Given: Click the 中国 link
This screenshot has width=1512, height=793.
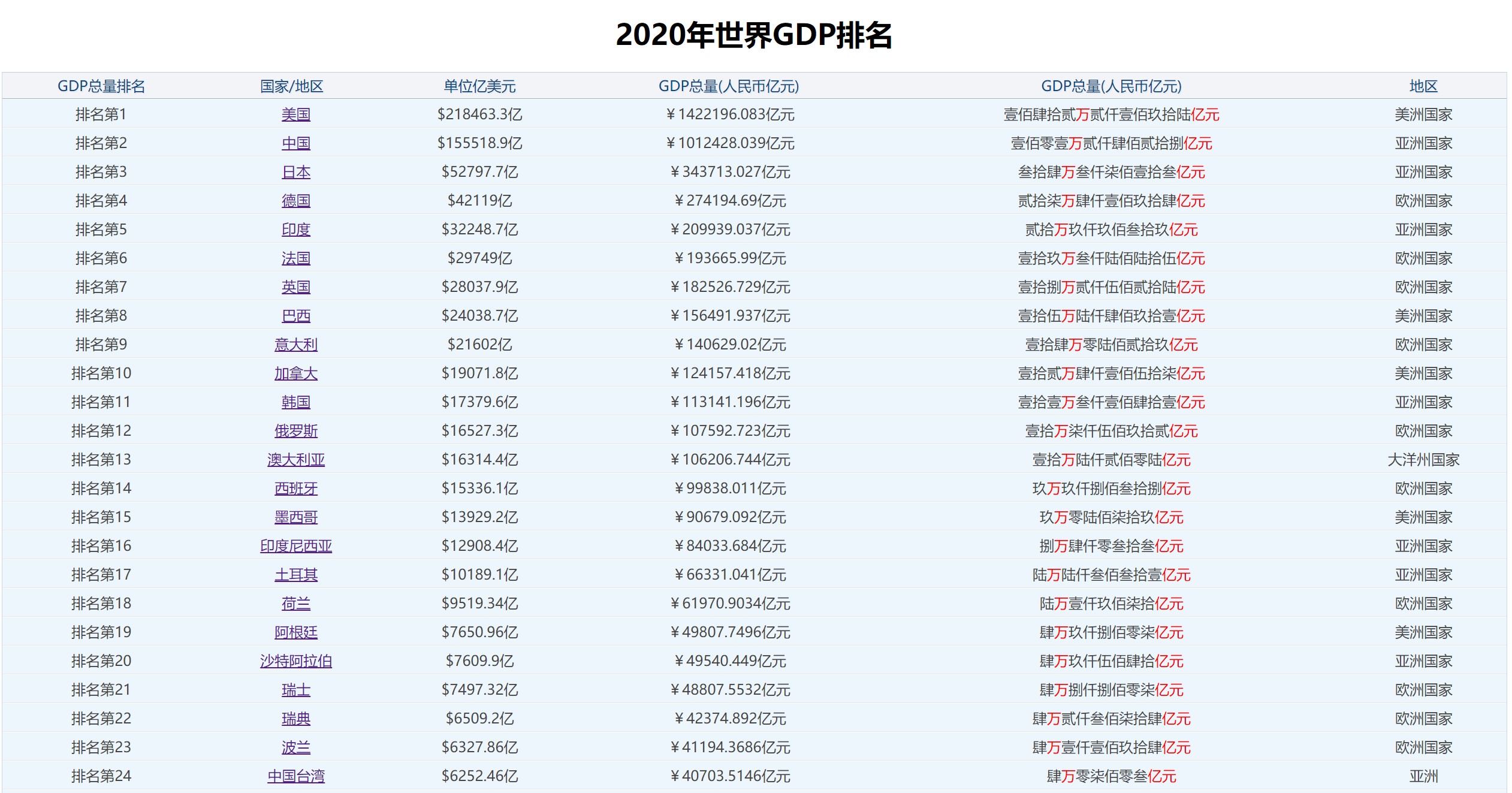Looking at the screenshot, I should [x=296, y=143].
